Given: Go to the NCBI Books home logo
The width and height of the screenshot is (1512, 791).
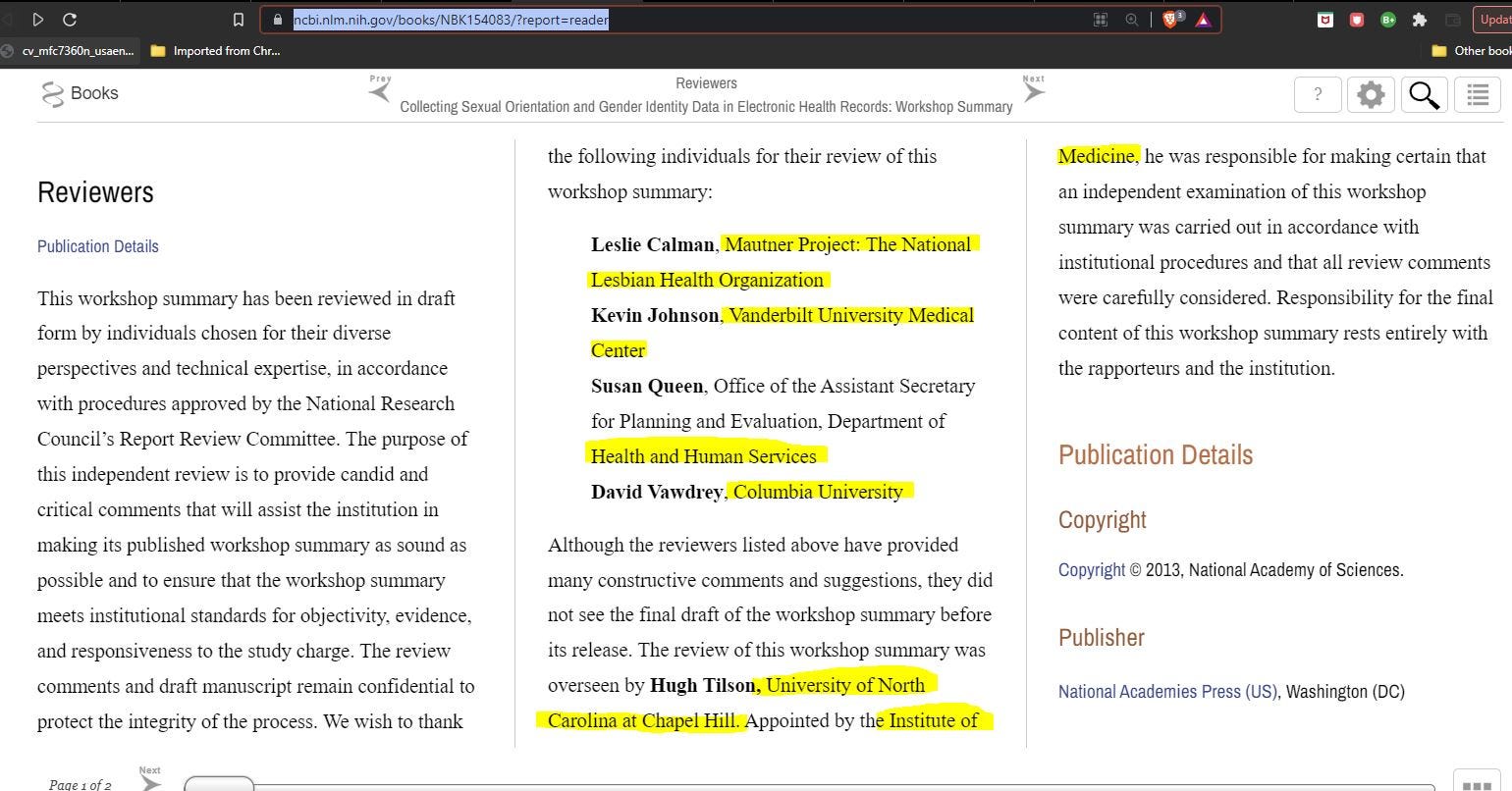Looking at the screenshot, I should 80,93.
